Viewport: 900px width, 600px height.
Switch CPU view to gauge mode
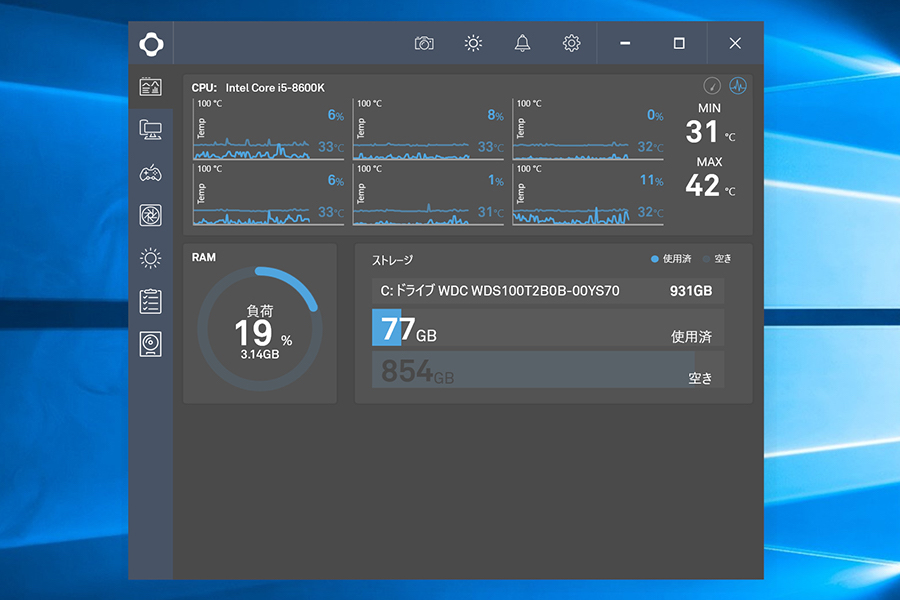tap(712, 86)
